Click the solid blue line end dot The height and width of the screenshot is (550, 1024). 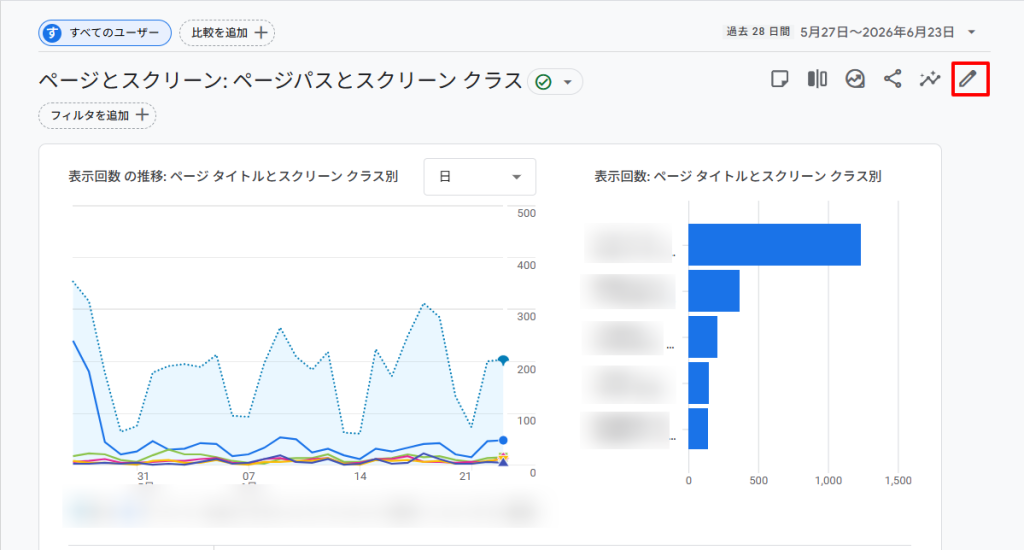click(x=503, y=440)
